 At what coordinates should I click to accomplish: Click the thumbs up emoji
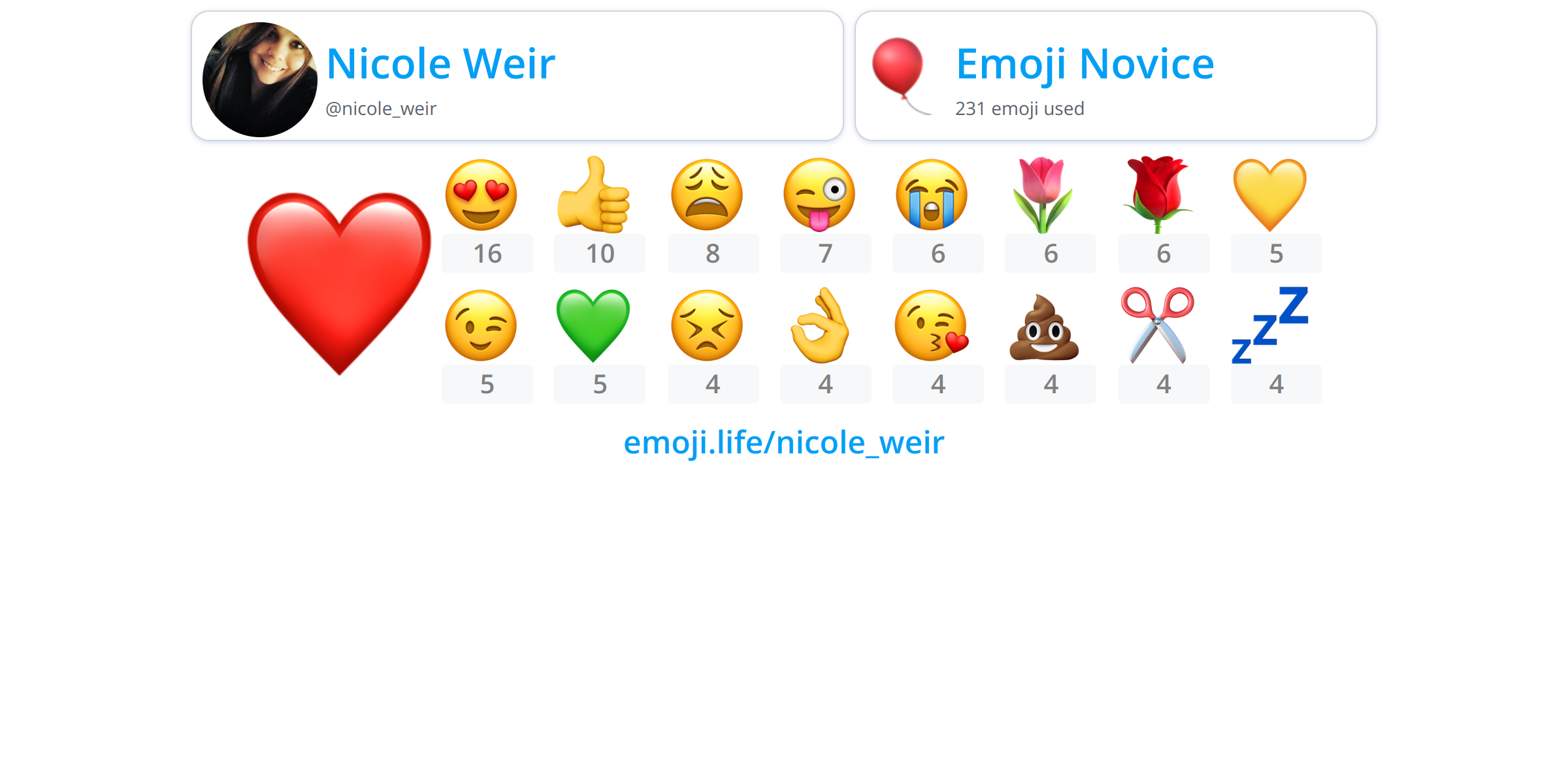pos(593,195)
